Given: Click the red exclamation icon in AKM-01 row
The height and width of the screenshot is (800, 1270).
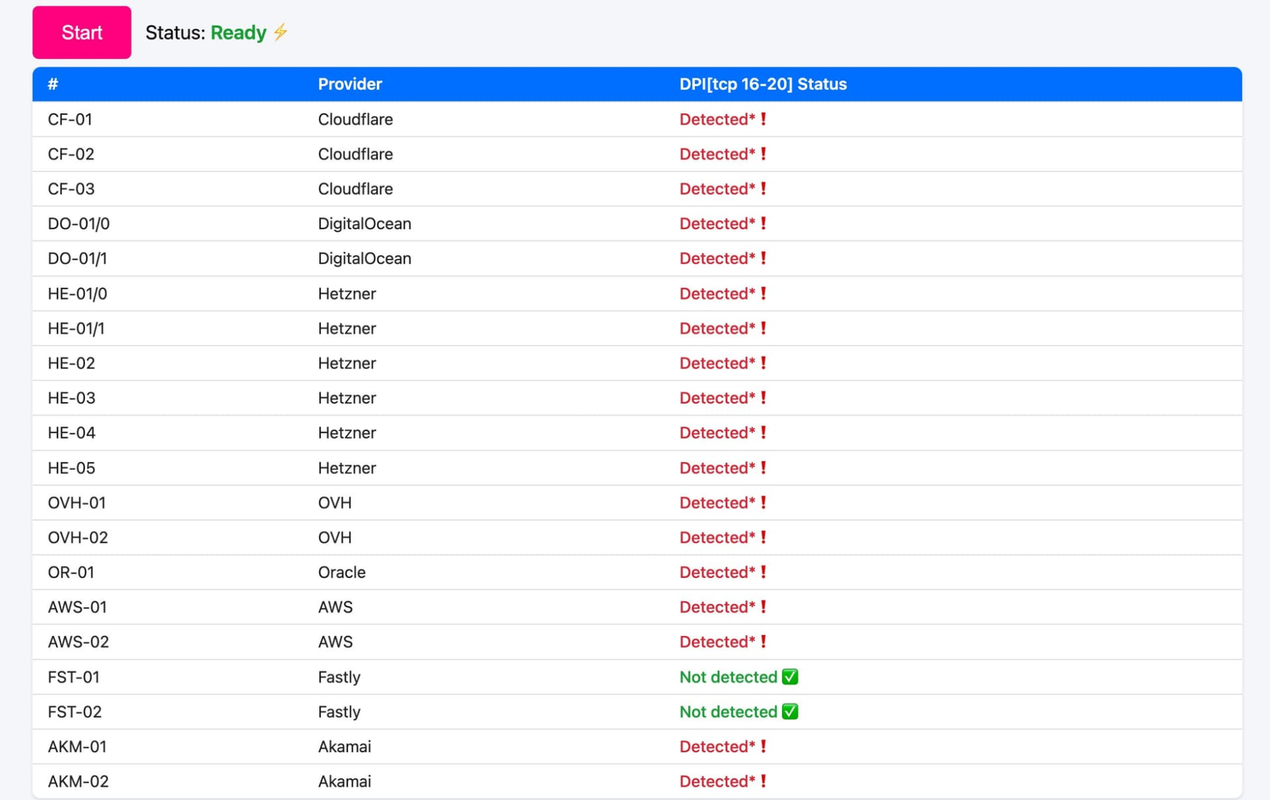Looking at the screenshot, I should coord(763,747).
